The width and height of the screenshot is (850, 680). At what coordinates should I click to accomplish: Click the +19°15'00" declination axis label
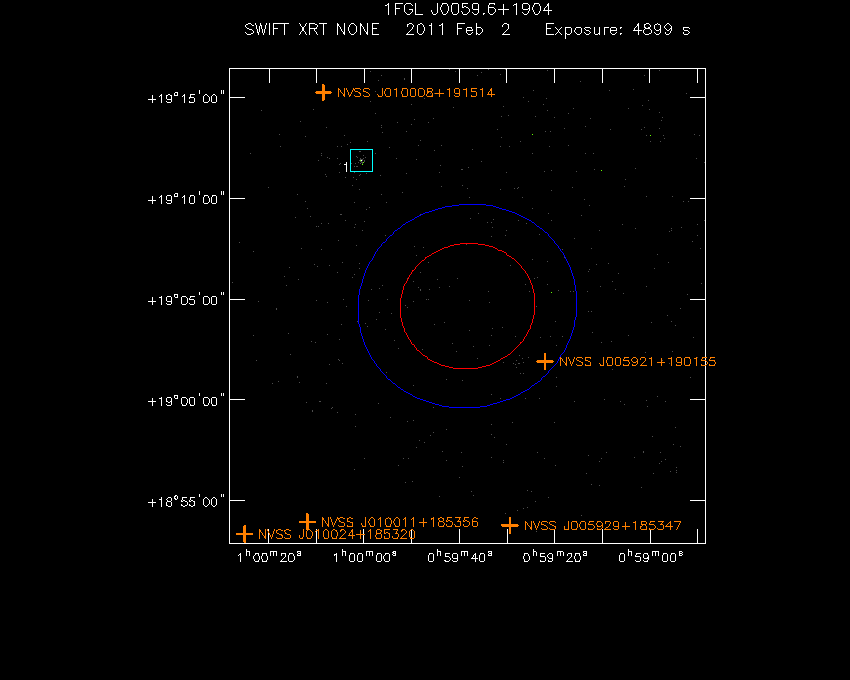186,98
